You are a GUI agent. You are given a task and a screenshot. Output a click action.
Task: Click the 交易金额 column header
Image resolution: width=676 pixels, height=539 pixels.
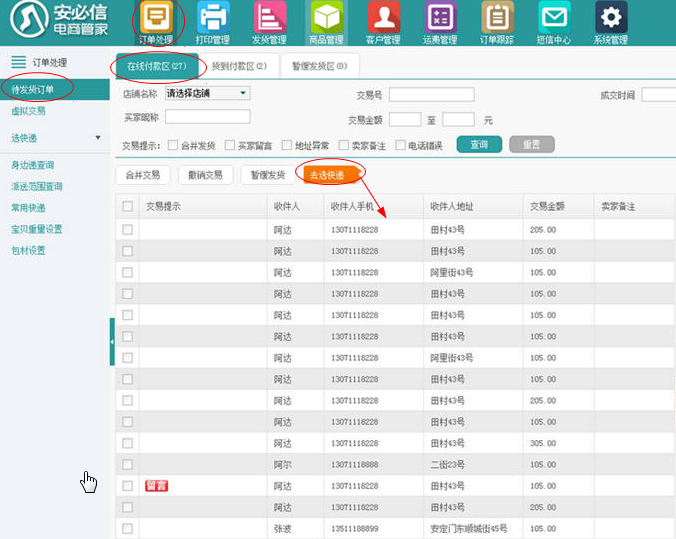tap(547, 207)
